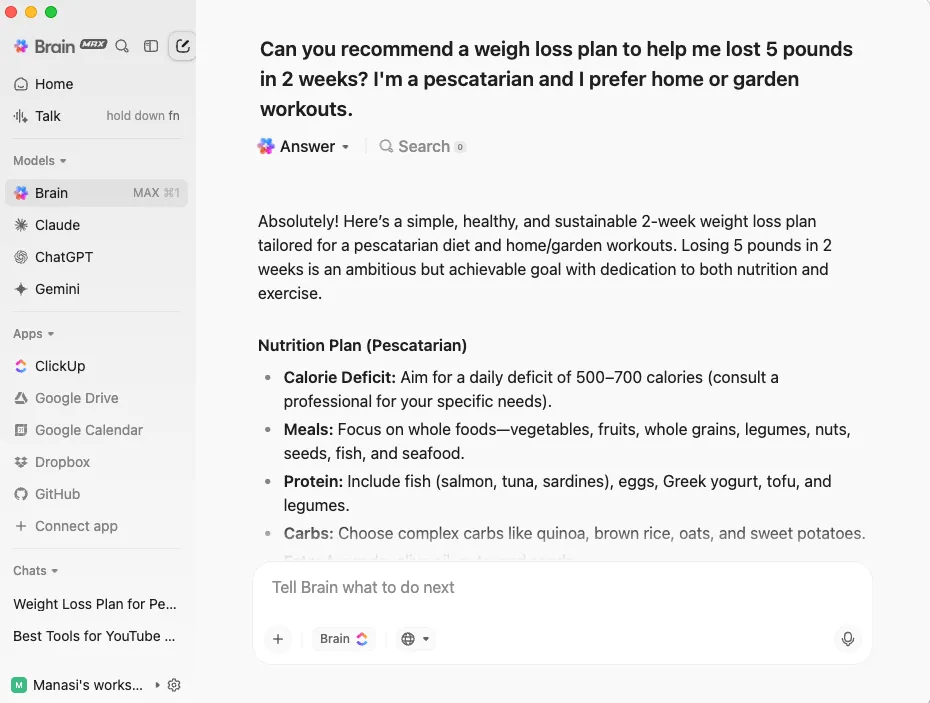
Task: Start a new chat with compose icon
Action: (183, 46)
